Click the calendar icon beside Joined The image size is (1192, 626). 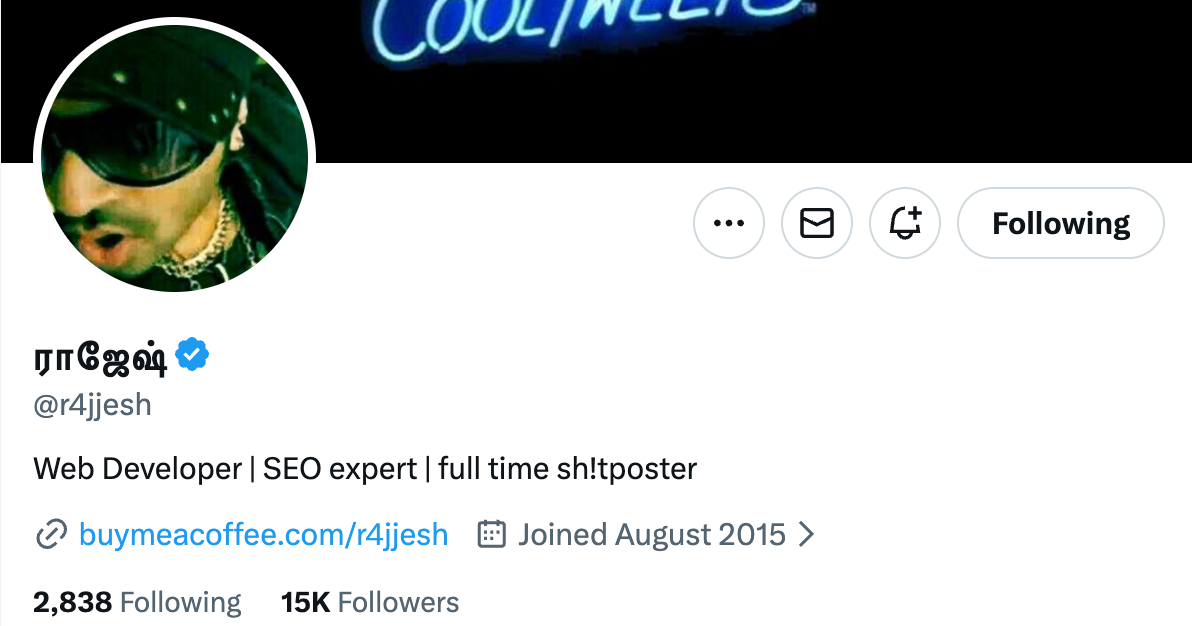pyautogui.click(x=491, y=535)
